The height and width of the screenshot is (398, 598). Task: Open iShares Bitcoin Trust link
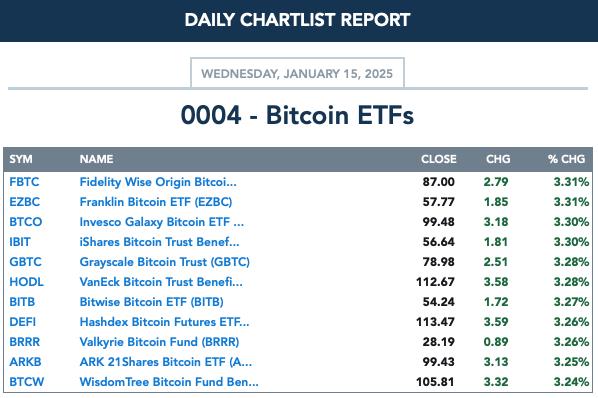[159, 242]
